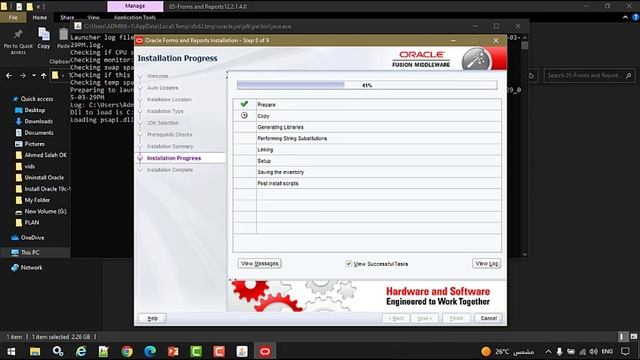This screenshot has height=360, width=640.
Task: Open PowerPoint from the taskbar
Action: click(173, 351)
